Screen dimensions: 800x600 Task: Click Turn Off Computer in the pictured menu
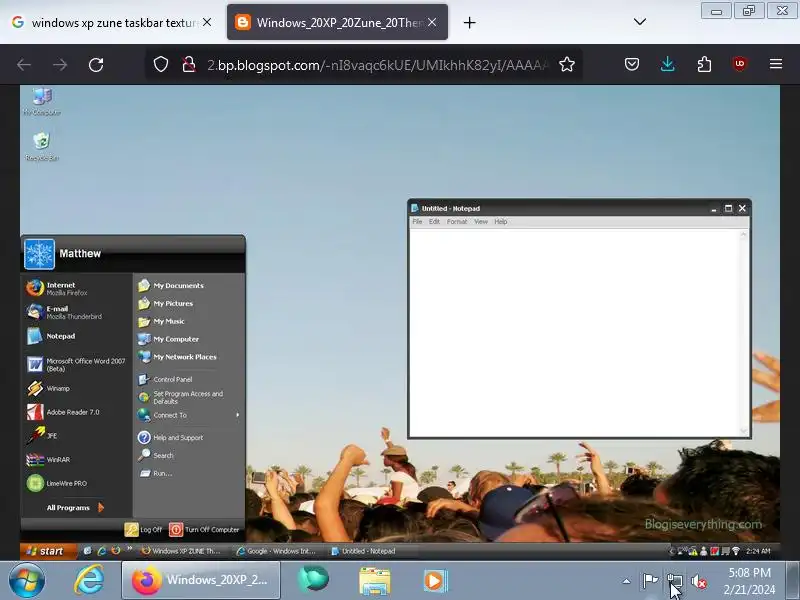coord(205,530)
